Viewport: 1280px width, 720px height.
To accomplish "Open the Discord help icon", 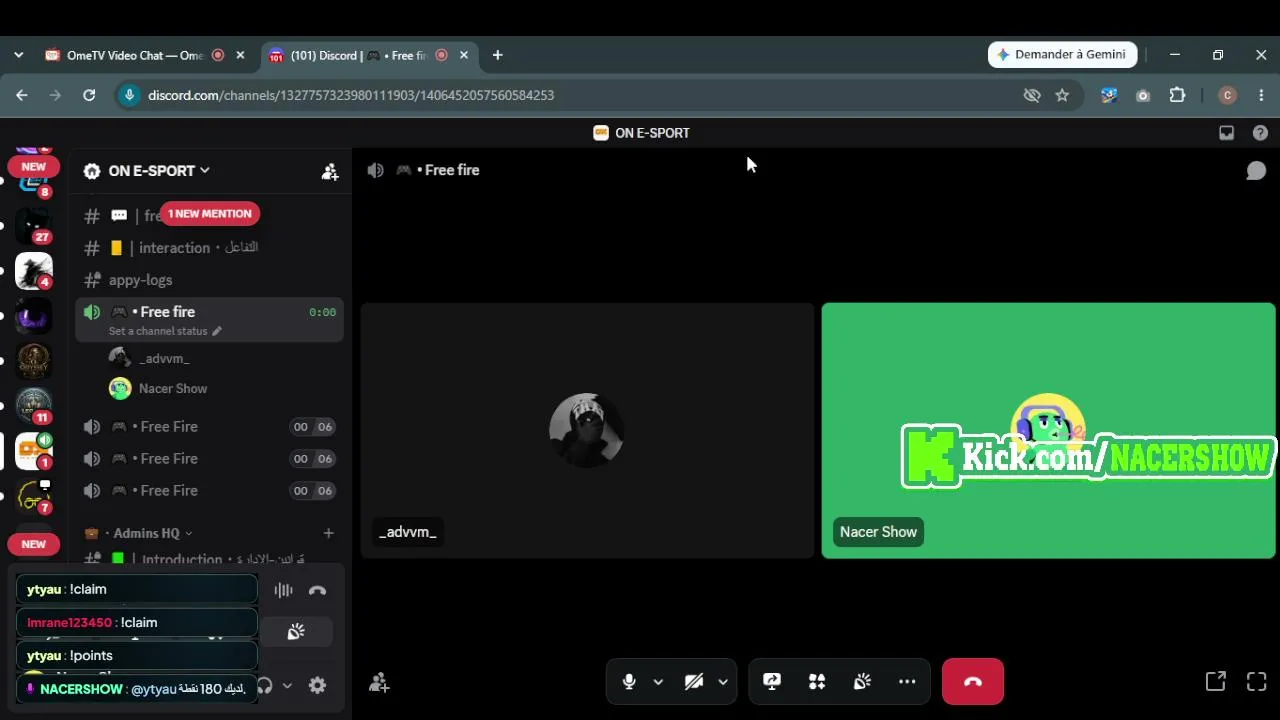I will (1260, 133).
